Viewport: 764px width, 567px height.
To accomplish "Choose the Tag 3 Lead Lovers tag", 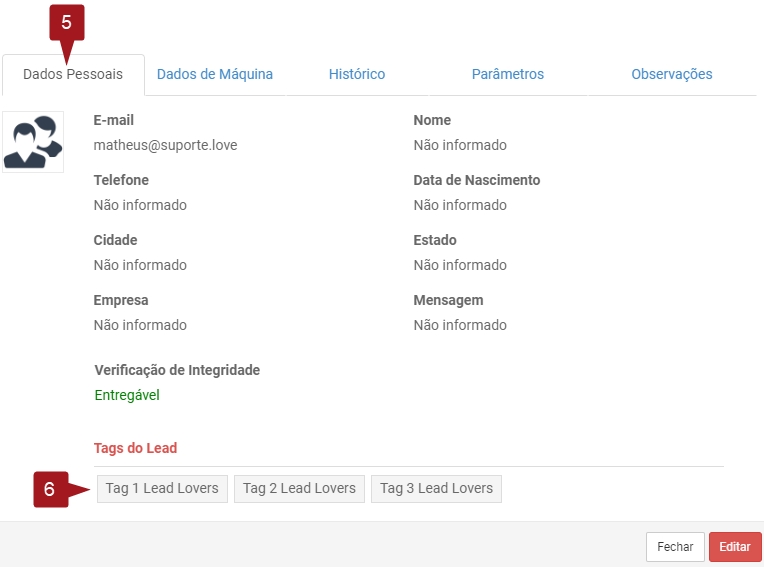I will click(x=436, y=489).
